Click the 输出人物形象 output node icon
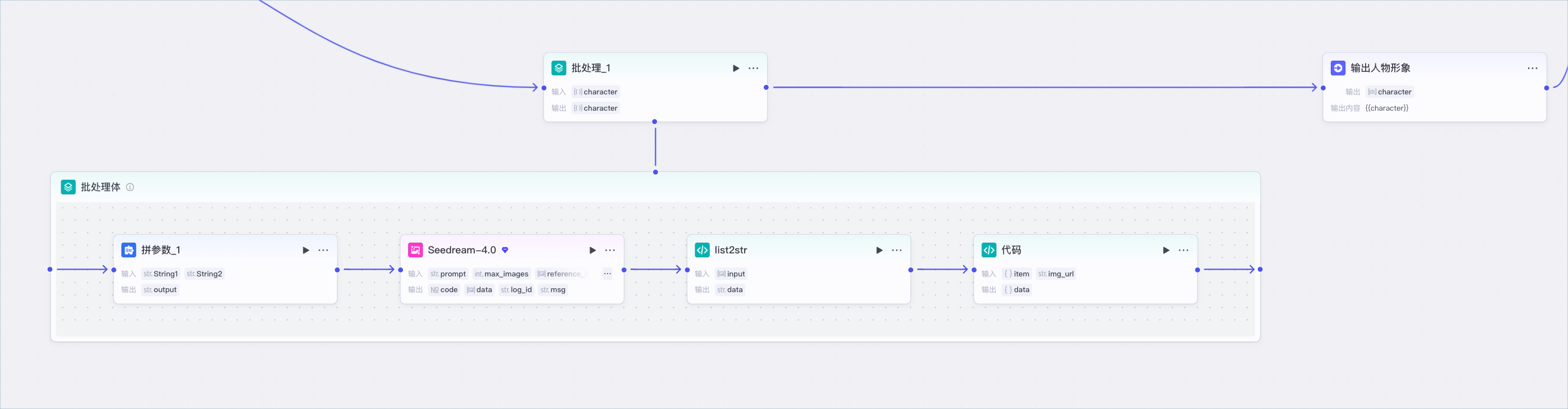1568x409 pixels. coord(1338,68)
